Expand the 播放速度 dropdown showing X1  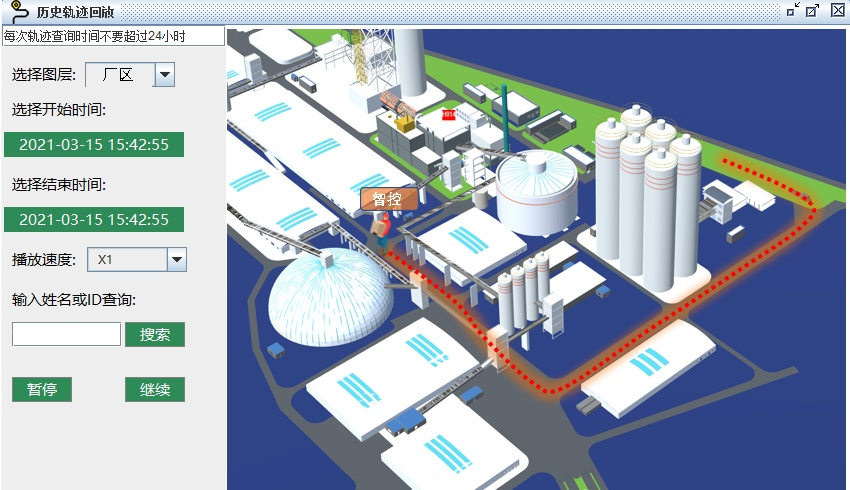[x=176, y=260]
